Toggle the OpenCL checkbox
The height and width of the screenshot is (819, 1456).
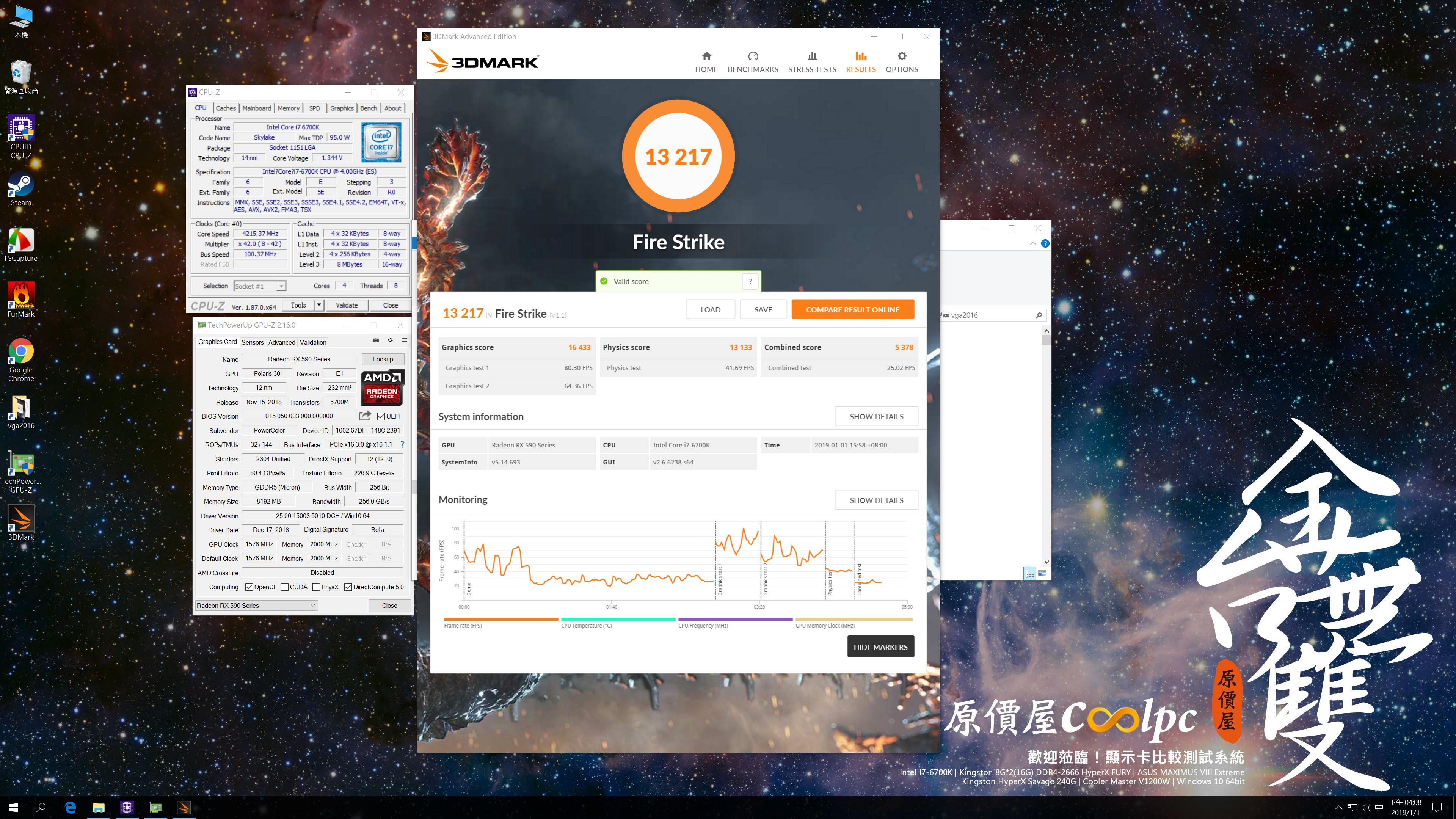pos(249,587)
